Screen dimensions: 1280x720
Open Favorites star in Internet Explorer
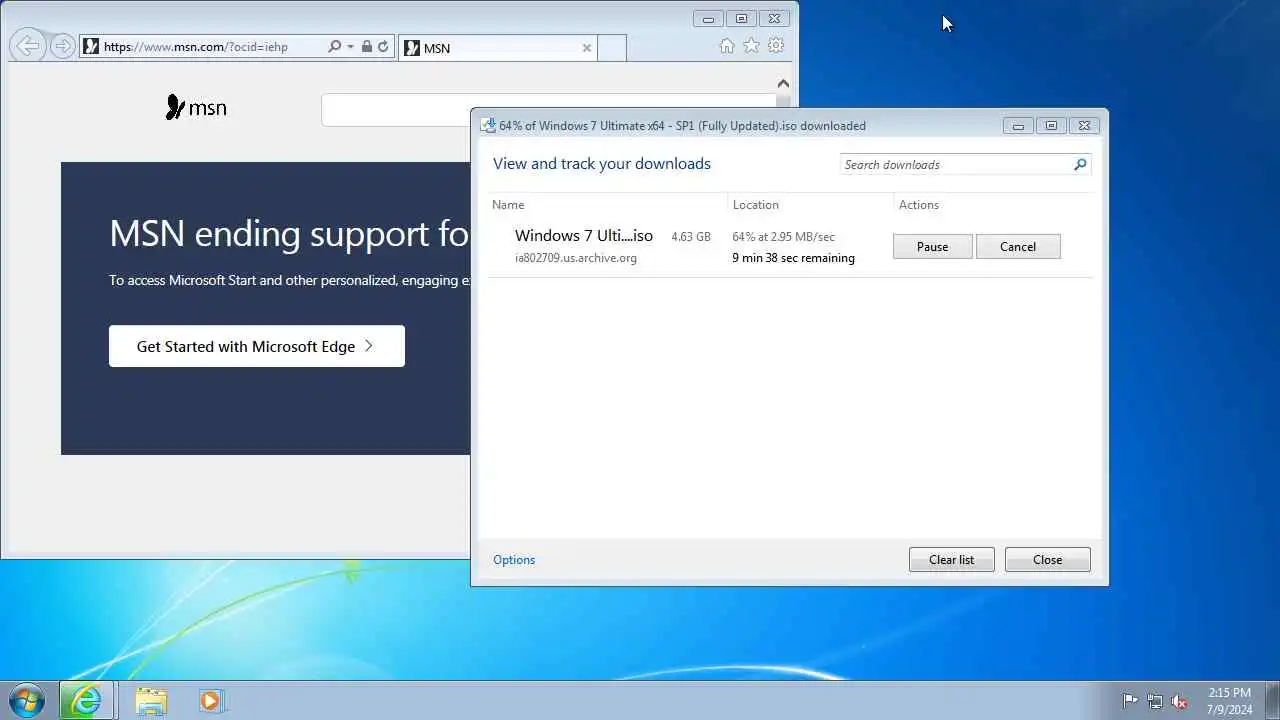(751, 45)
